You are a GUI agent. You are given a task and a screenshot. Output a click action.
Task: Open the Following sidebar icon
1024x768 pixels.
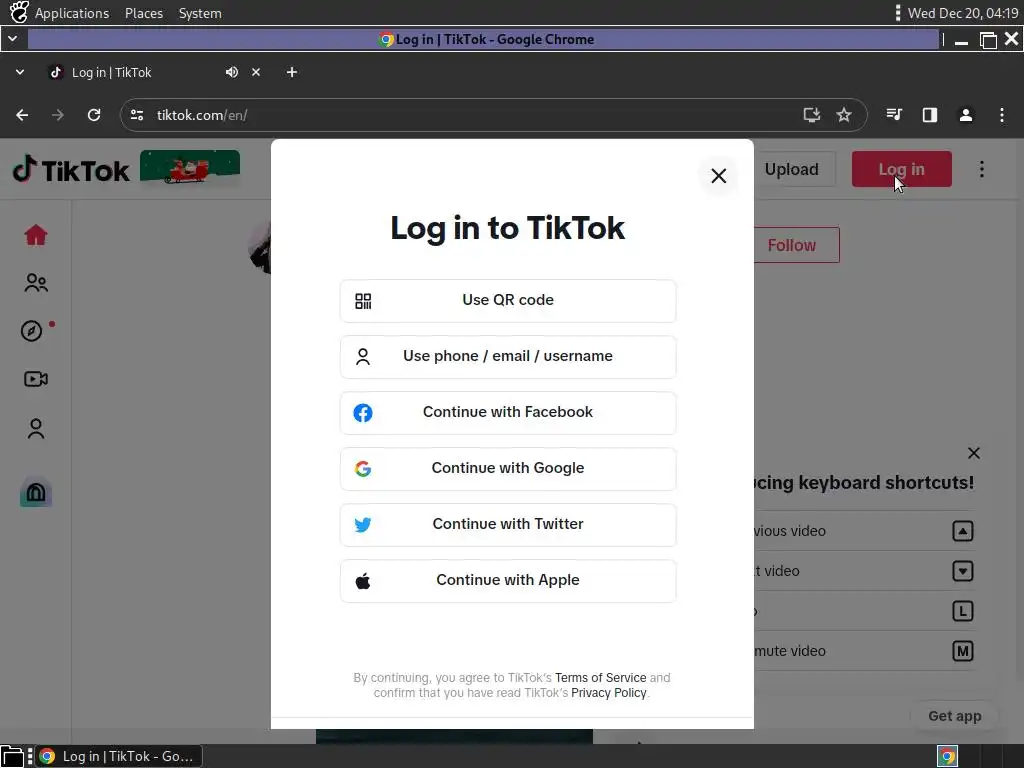pyautogui.click(x=36, y=283)
